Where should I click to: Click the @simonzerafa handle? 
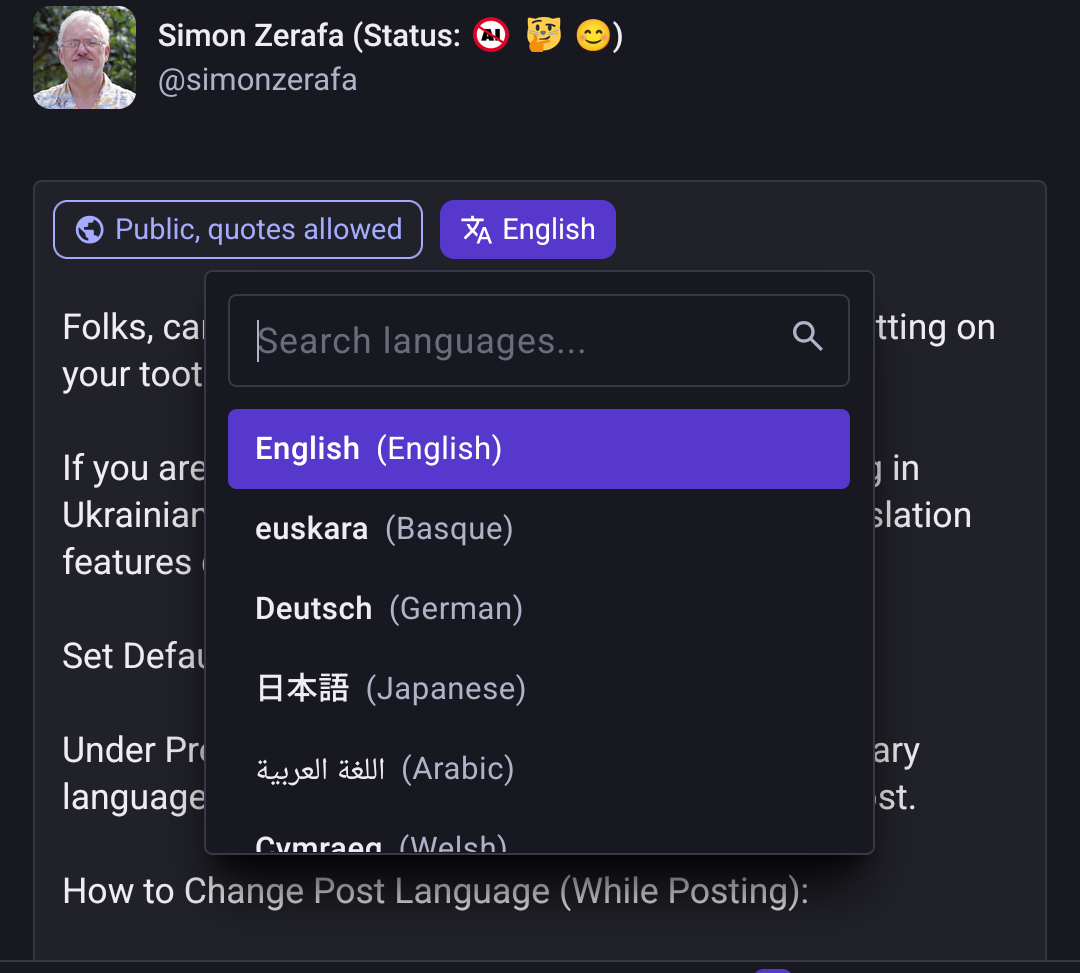257,80
